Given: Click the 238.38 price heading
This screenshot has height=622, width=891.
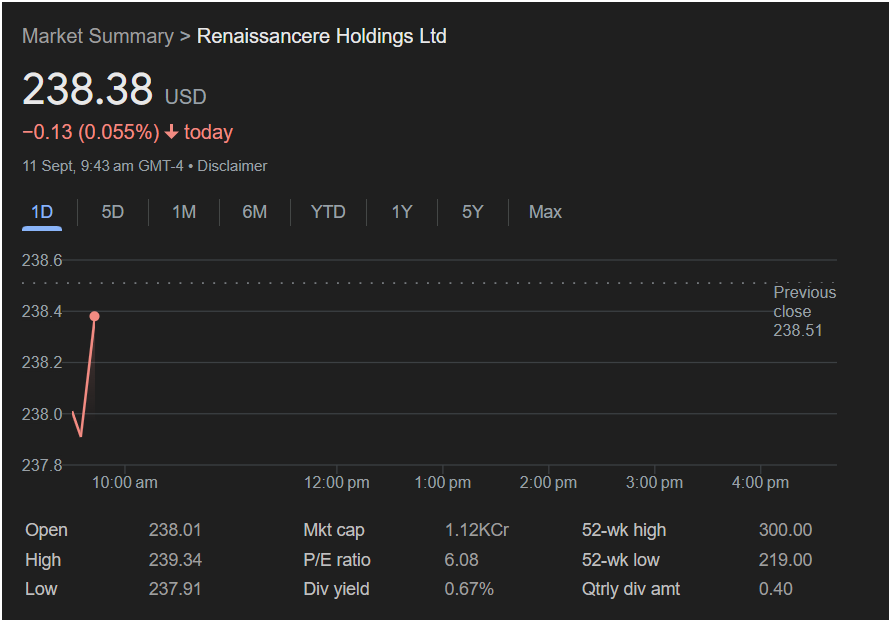Looking at the screenshot, I should click(x=88, y=90).
